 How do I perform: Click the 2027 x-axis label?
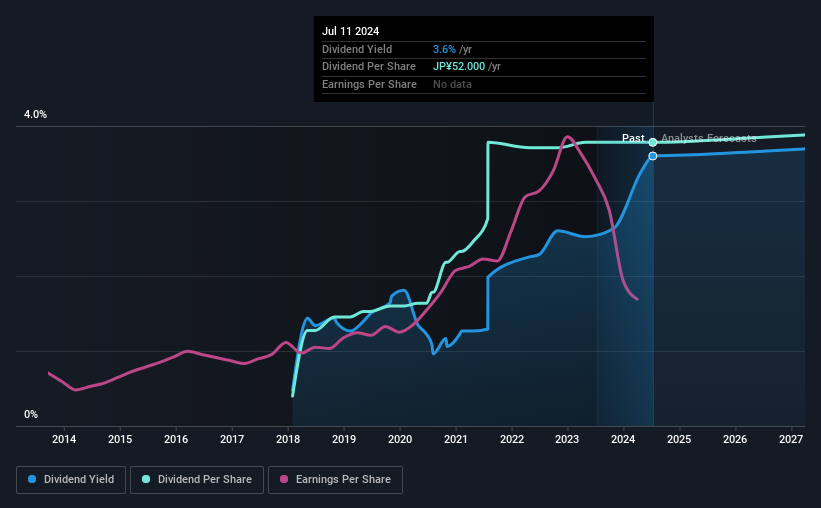point(791,439)
